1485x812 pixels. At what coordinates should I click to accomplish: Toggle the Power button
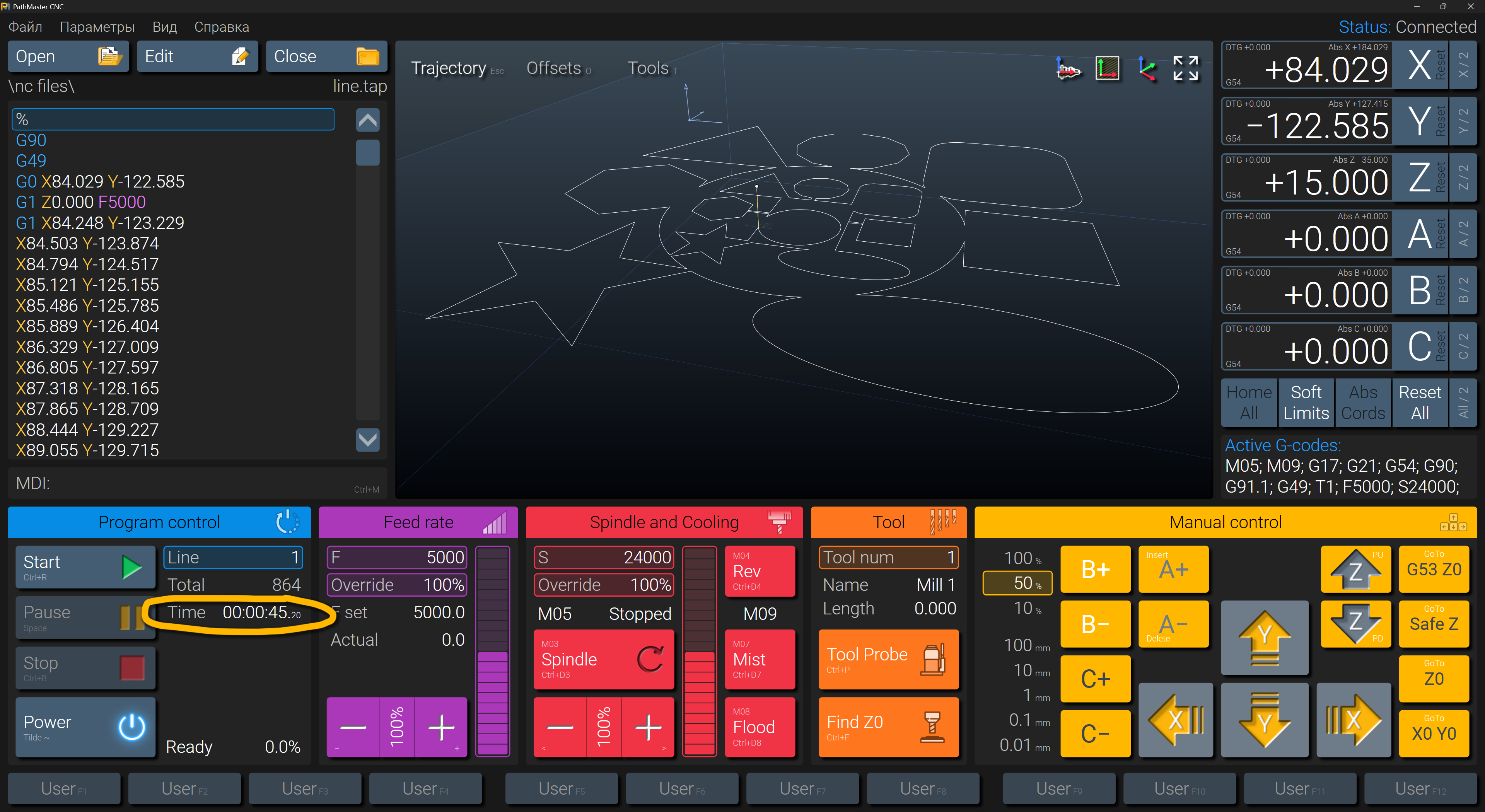pos(85,727)
